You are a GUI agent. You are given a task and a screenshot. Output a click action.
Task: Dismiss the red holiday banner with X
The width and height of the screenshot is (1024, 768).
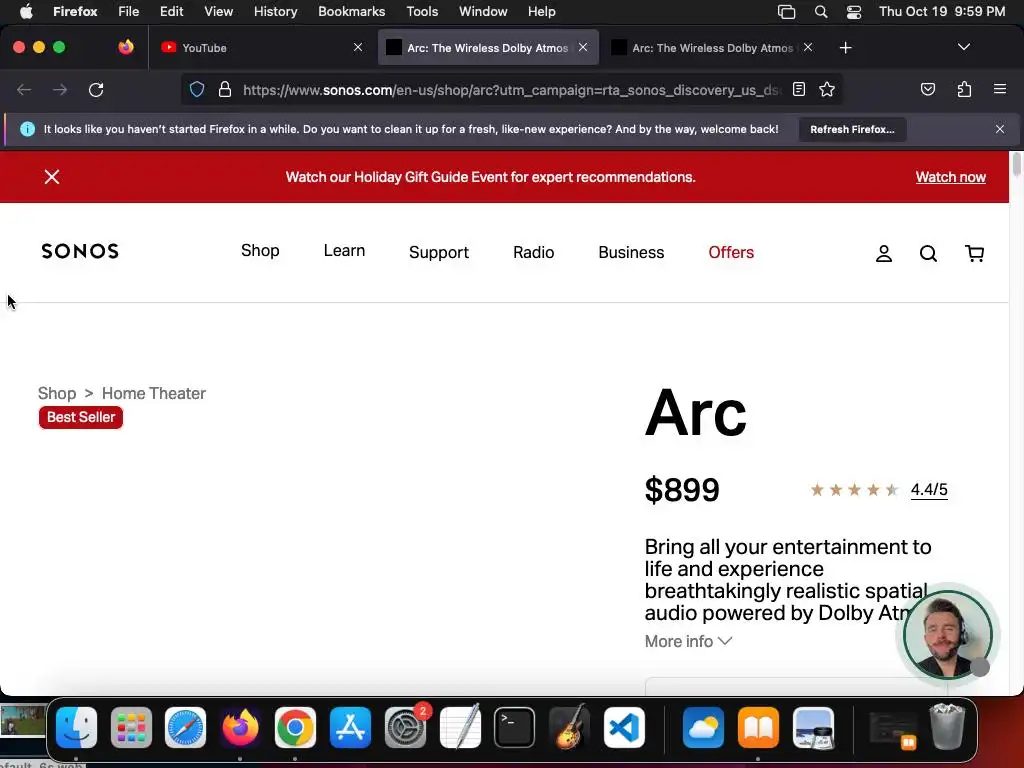pos(52,177)
